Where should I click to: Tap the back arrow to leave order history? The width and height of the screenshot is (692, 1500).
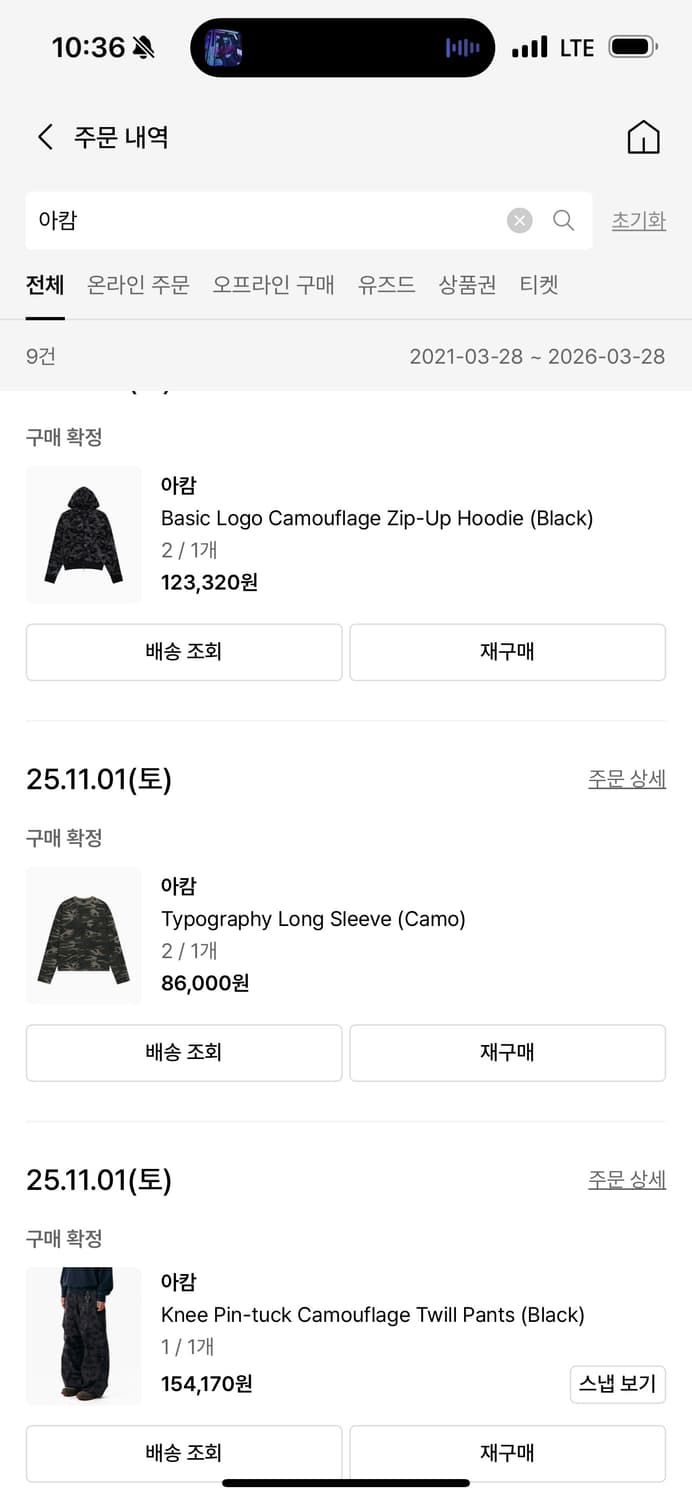(x=44, y=137)
